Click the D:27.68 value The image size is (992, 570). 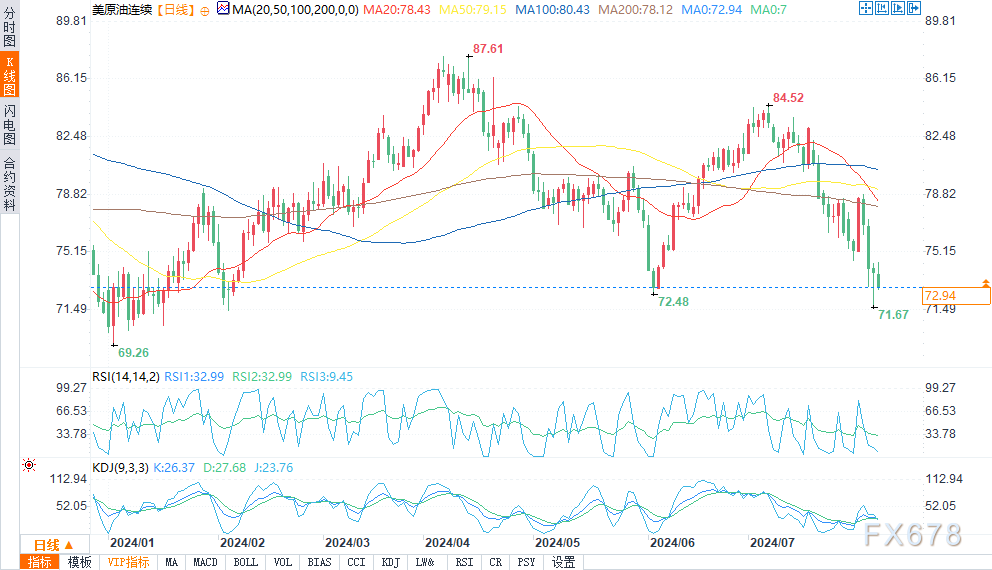[224, 468]
